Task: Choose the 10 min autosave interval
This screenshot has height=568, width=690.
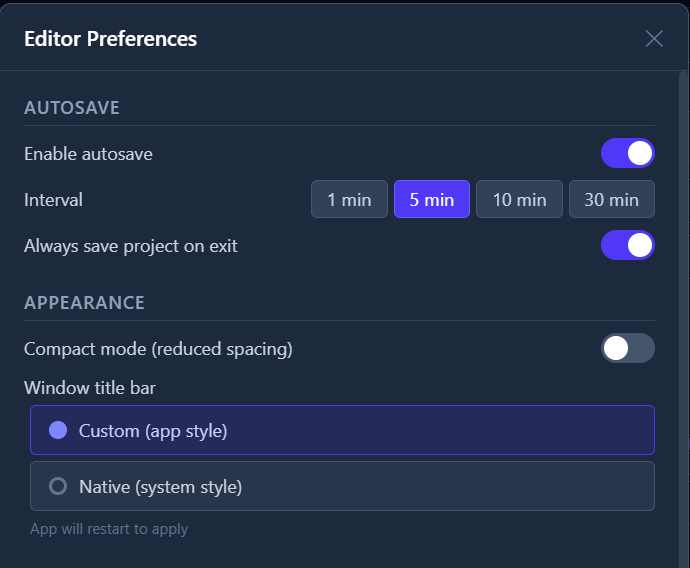Action: (519, 199)
